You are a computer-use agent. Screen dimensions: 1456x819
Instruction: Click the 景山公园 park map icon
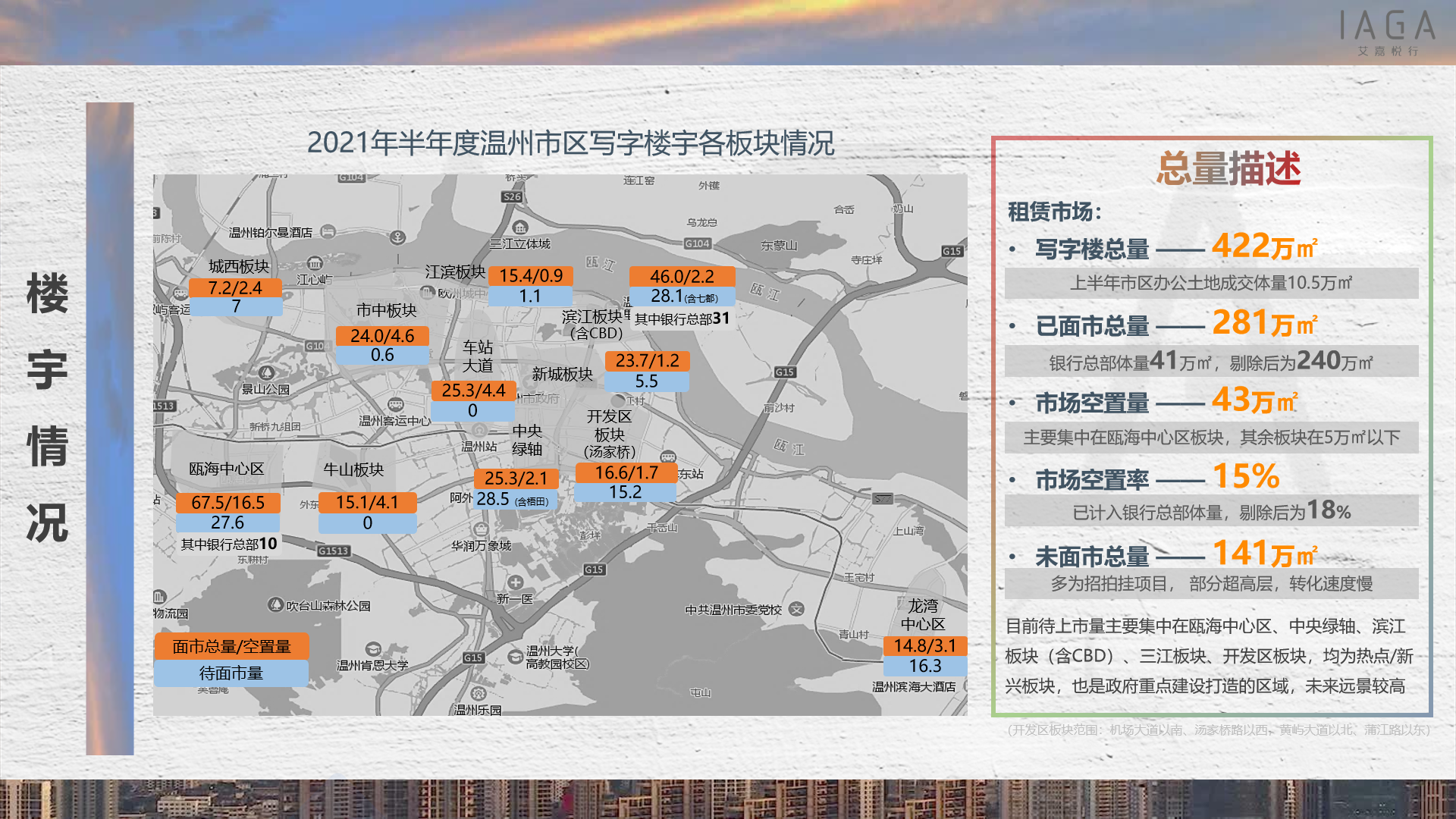266,373
